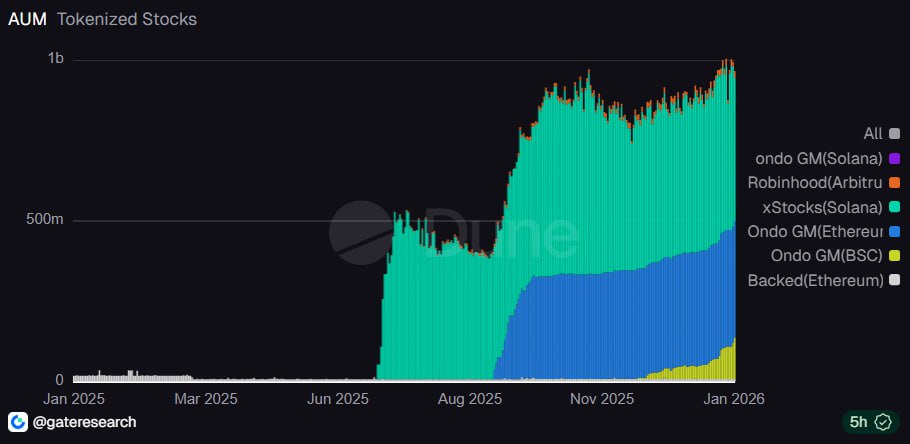
Task: Click the gray All legend swatch
Action: click(894, 134)
